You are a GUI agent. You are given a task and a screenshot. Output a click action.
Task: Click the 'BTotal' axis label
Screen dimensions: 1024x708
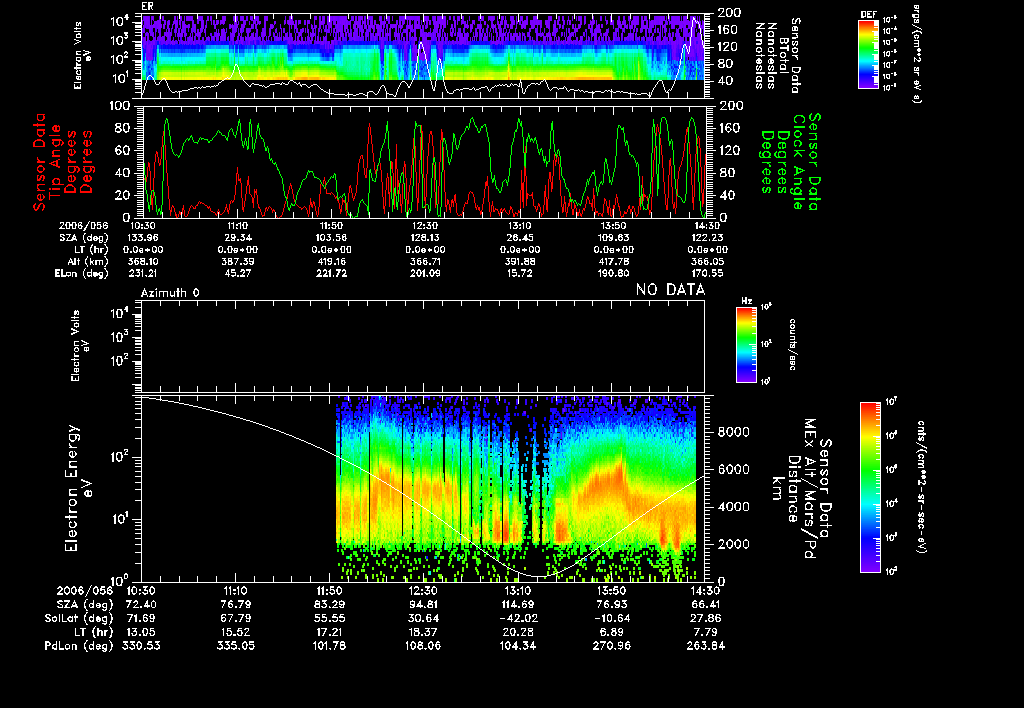(x=783, y=54)
